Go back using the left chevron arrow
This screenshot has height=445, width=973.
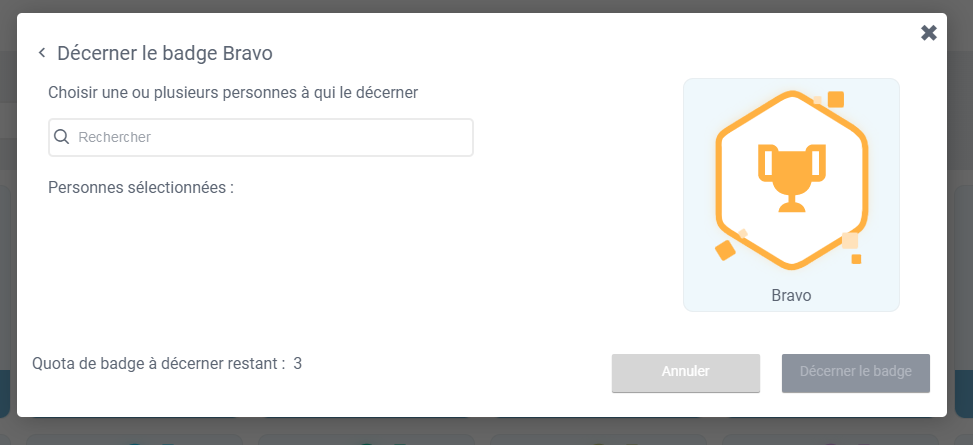click(x=42, y=53)
